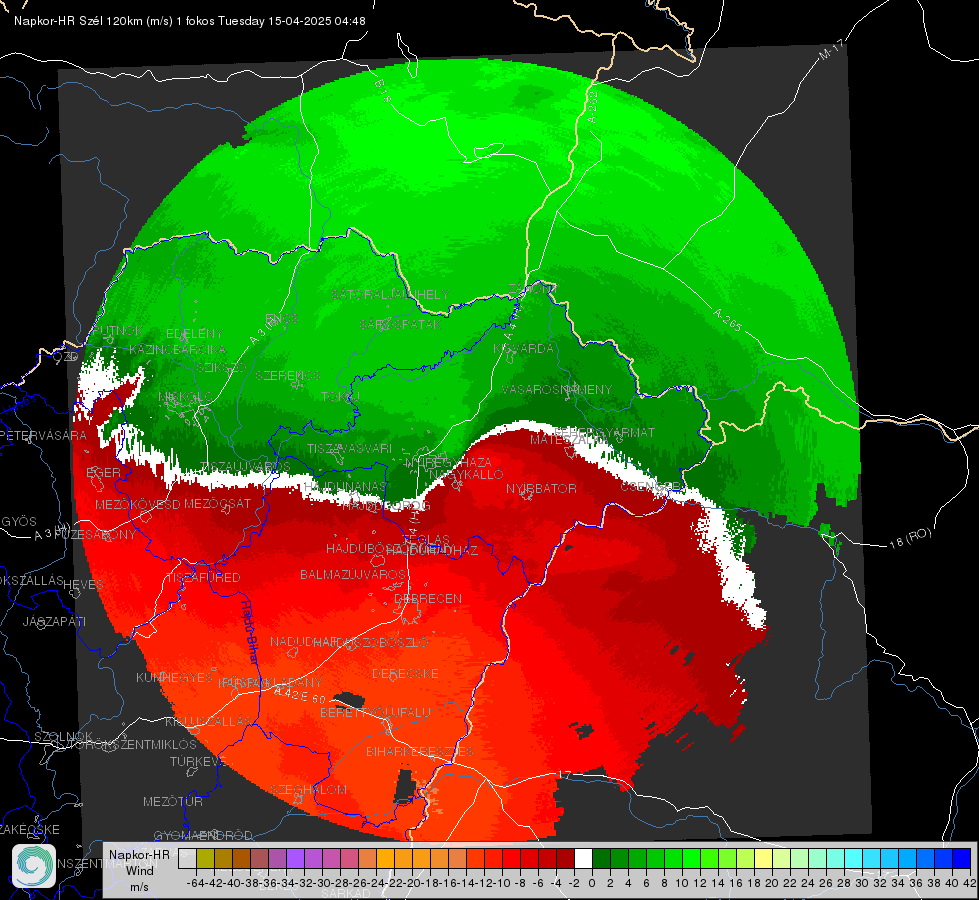Click the TISZAUJVAROS label
979x900 pixels.
245,467
